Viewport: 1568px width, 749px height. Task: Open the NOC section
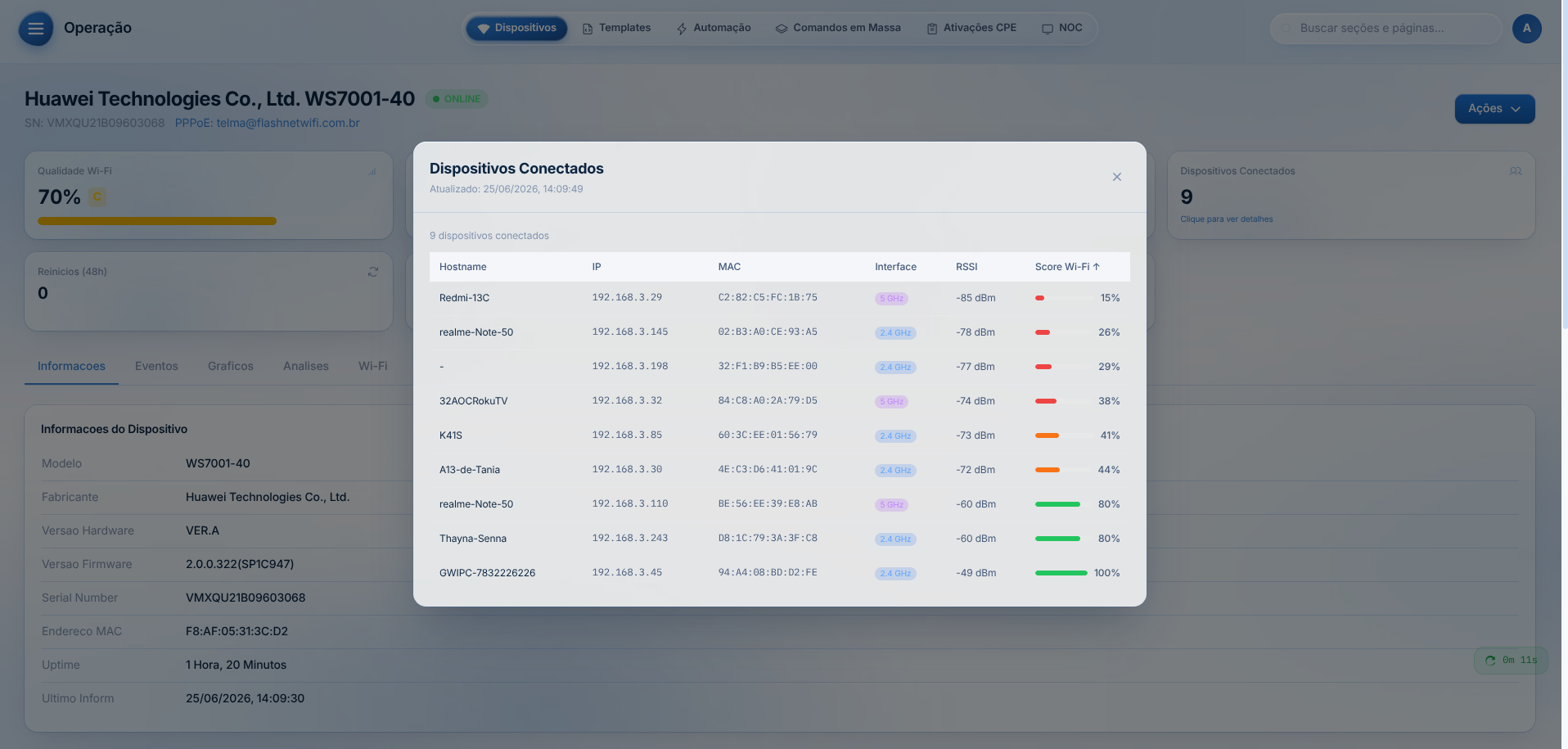(x=1062, y=28)
